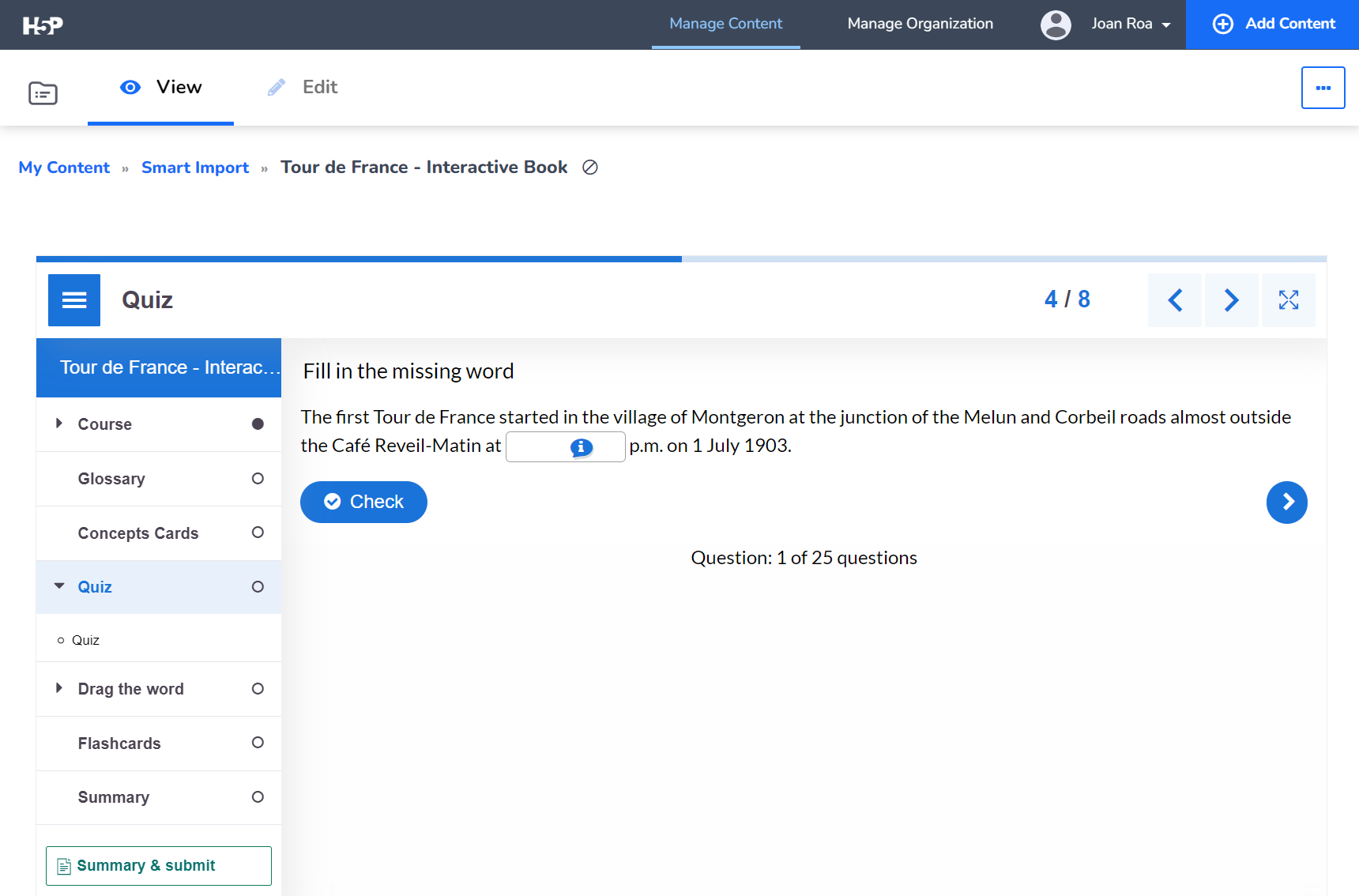The image size is (1359, 896).
Task: Open Concepts Cards chapter
Action: click(159, 533)
